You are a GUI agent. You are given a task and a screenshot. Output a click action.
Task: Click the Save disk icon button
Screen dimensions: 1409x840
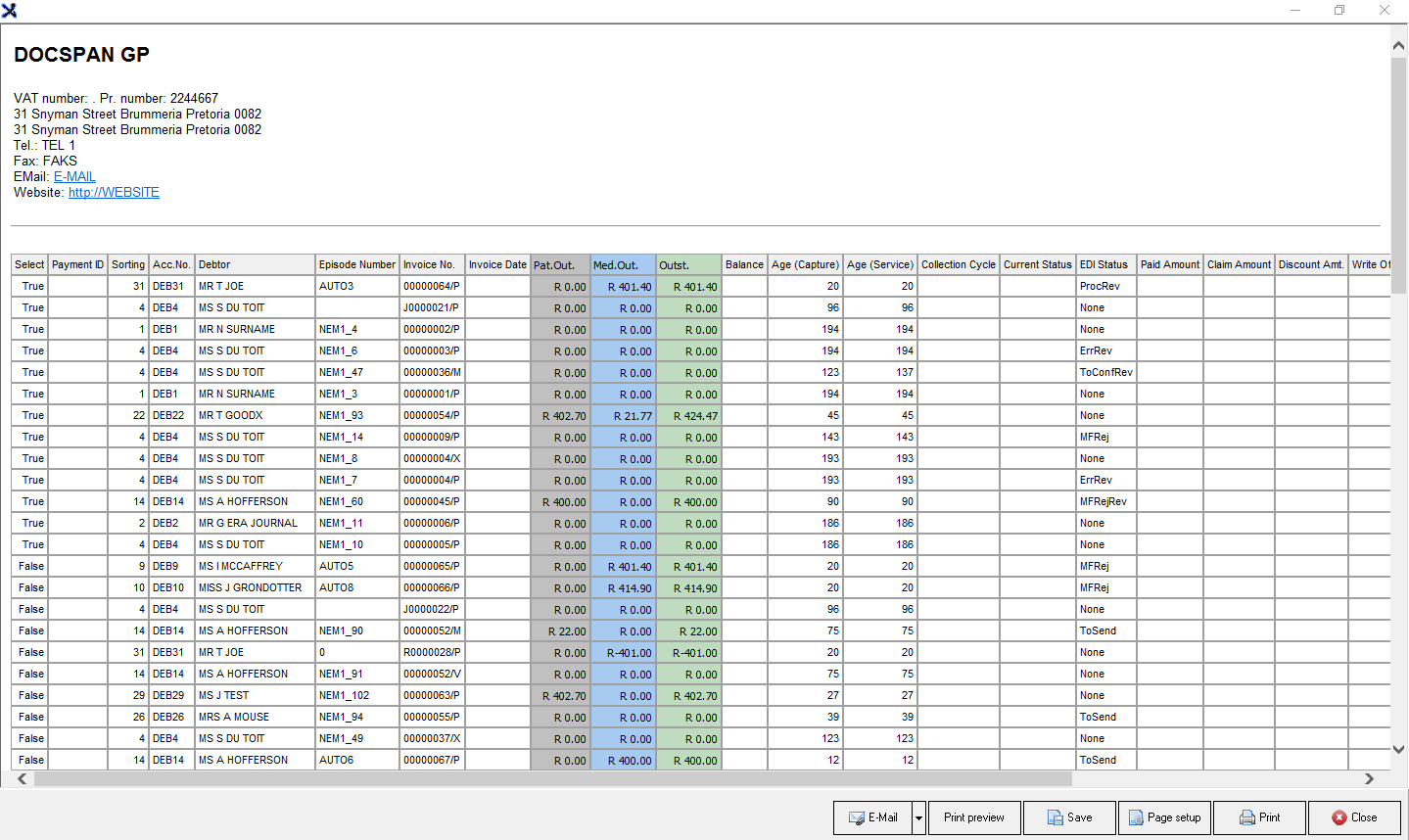click(x=1069, y=817)
